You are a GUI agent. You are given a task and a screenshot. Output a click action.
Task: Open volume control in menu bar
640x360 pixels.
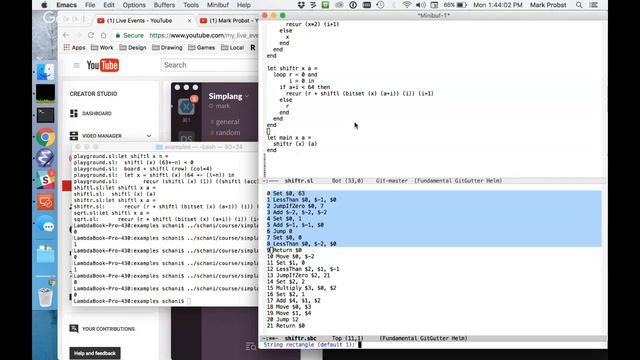420,5
